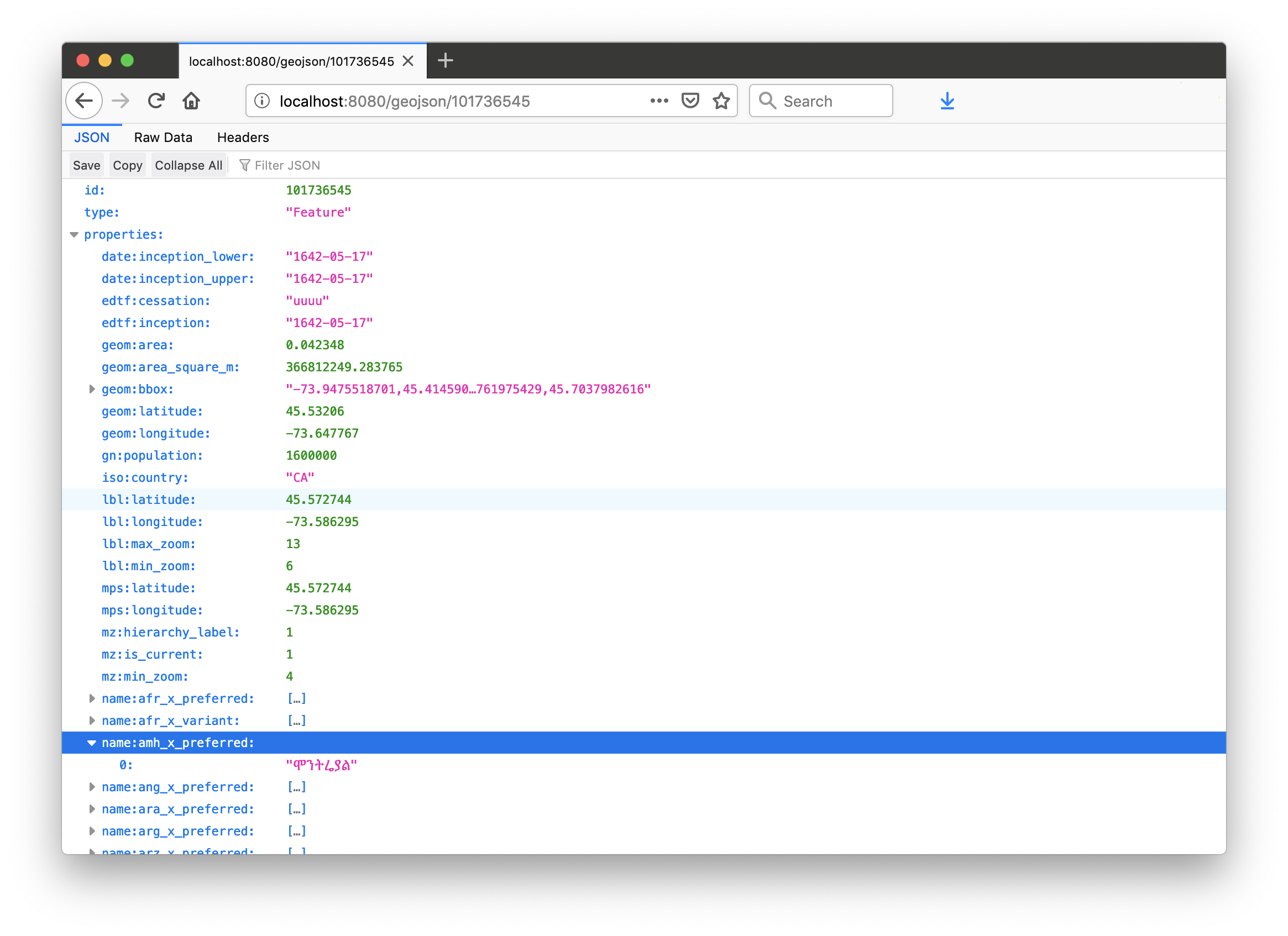Screen dimensions: 1288x936
Task: Go back to the previous page
Action: pyautogui.click(x=84, y=101)
